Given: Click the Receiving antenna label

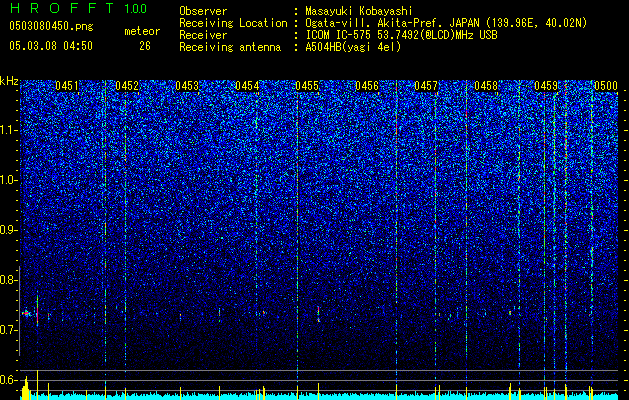Looking at the screenshot, I should click(230, 47).
